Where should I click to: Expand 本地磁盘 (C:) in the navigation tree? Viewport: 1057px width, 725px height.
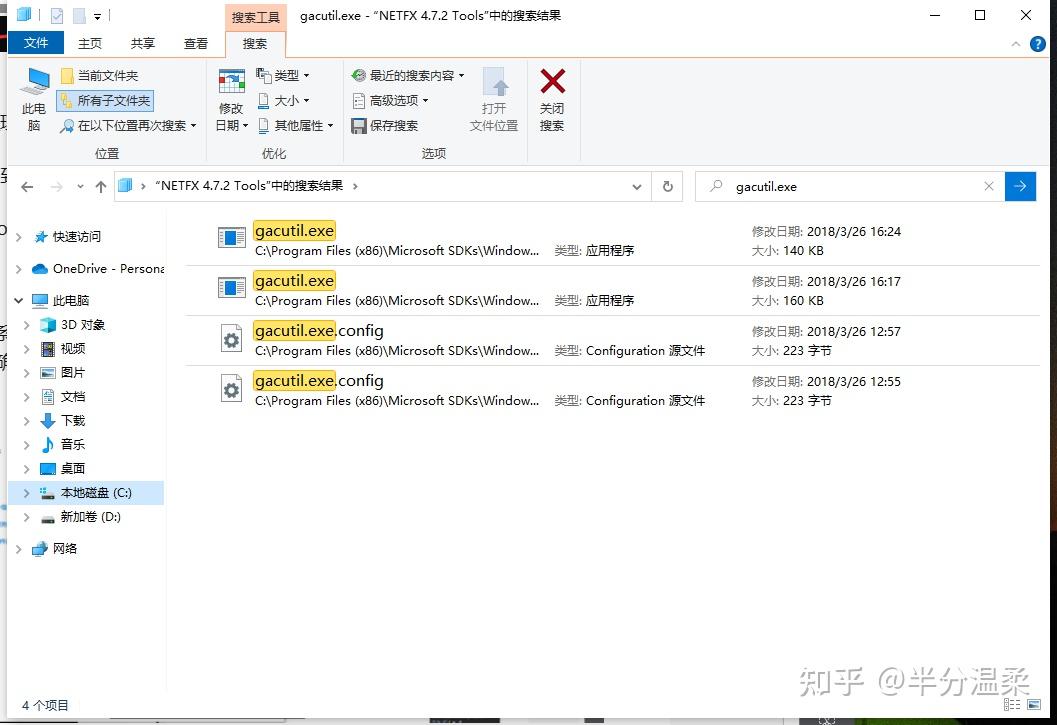coord(24,492)
